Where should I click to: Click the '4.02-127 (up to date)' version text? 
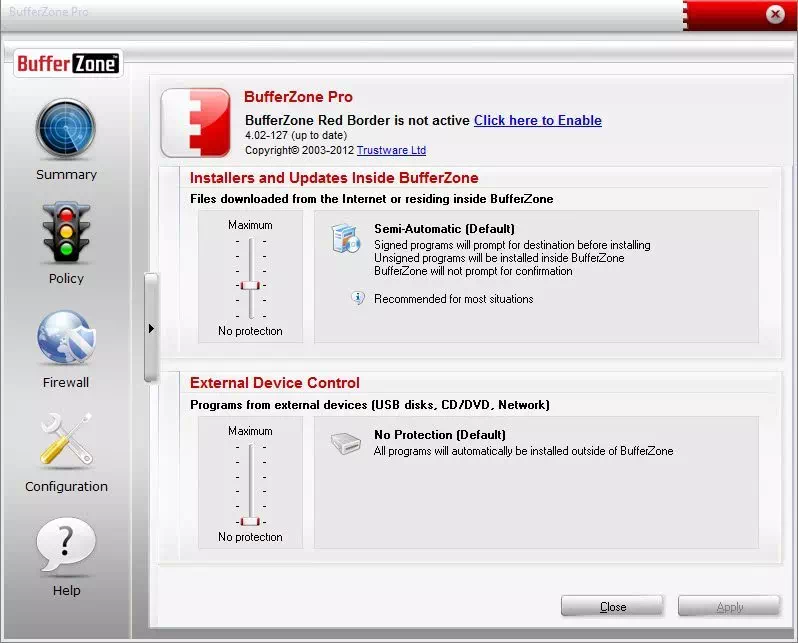296,135
